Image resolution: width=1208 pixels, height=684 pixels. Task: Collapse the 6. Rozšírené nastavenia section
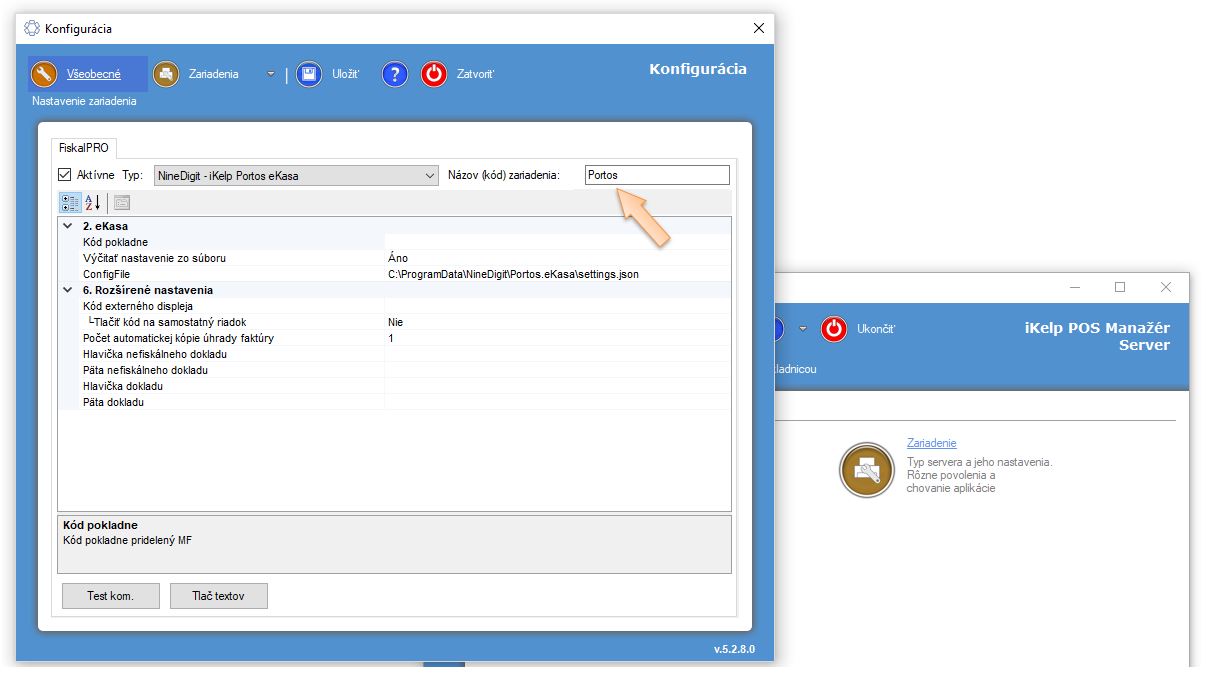[x=67, y=290]
